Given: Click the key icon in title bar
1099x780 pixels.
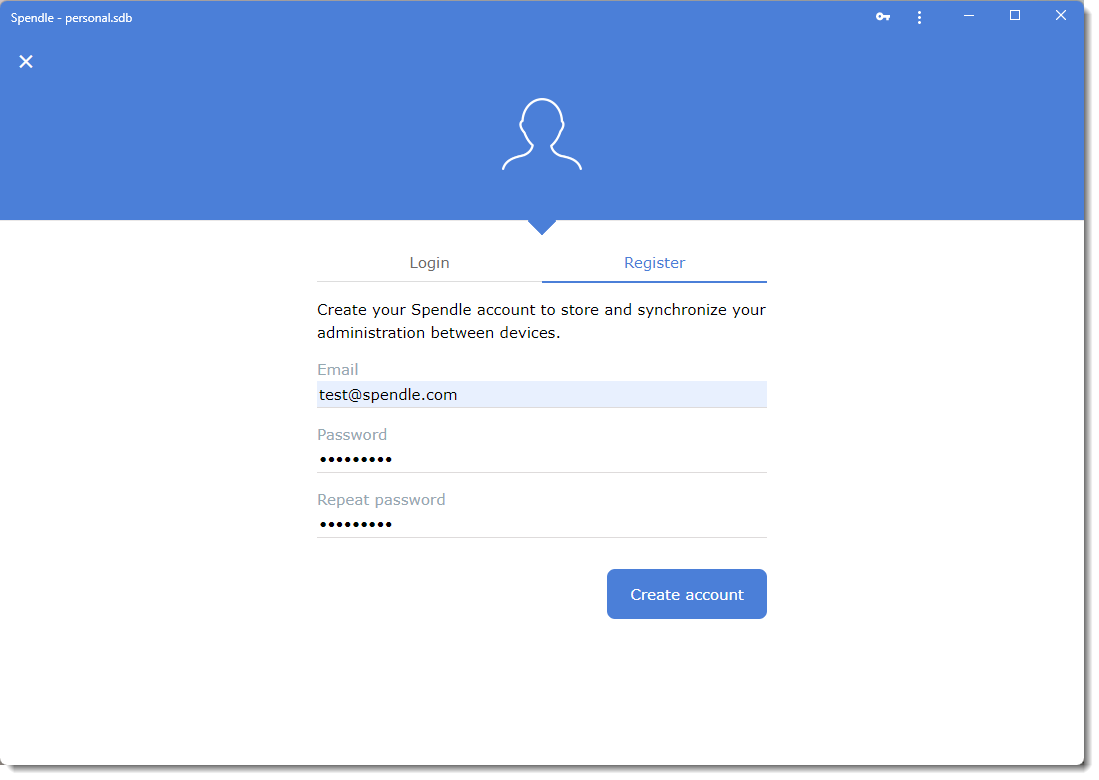Looking at the screenshot, I should point(882,17).
